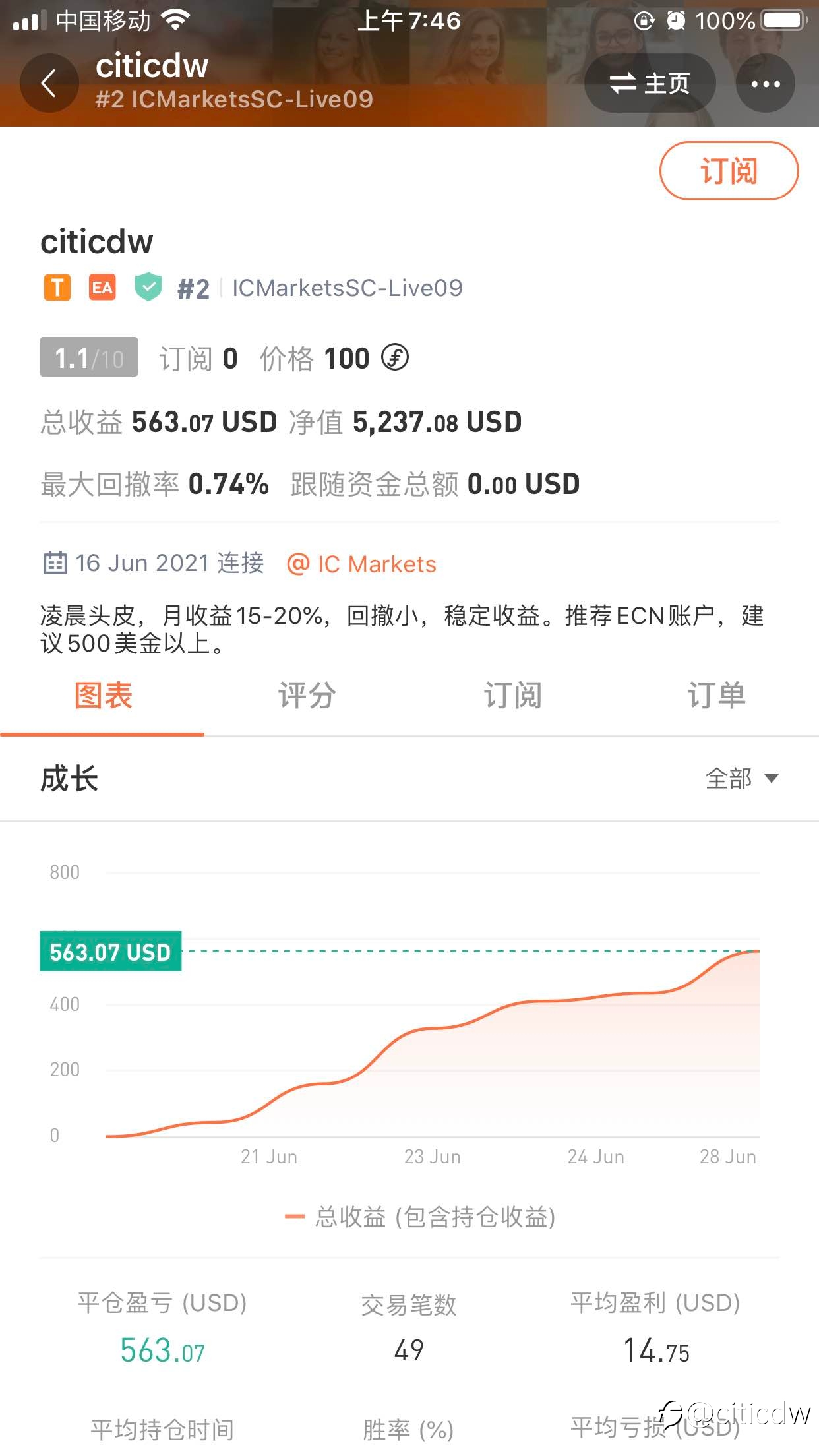The height and width of the screenshot is (1456, 819).
Task: Tap the orange T badge icon
Action: pyautogui.click(x=57, y=288)
